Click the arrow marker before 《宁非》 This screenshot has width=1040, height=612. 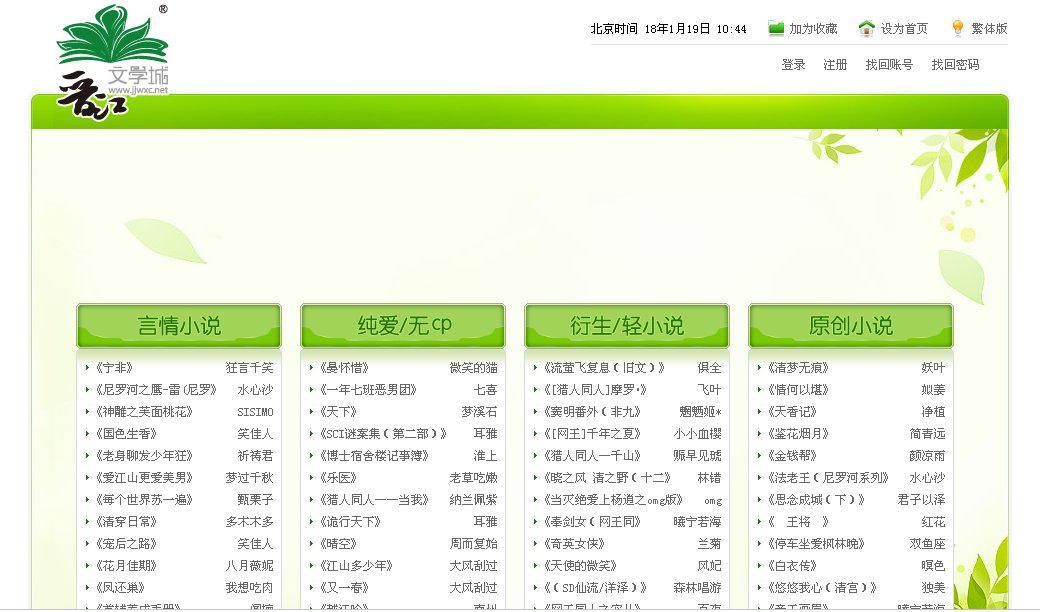pos(87,367)
